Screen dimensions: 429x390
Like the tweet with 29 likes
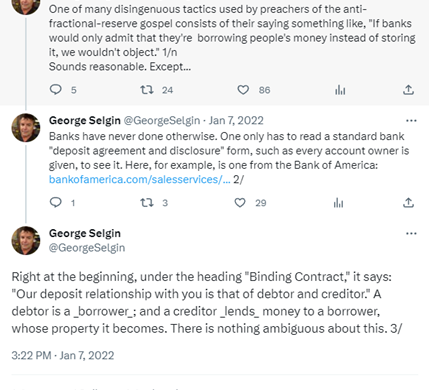[x=240, y=202]
